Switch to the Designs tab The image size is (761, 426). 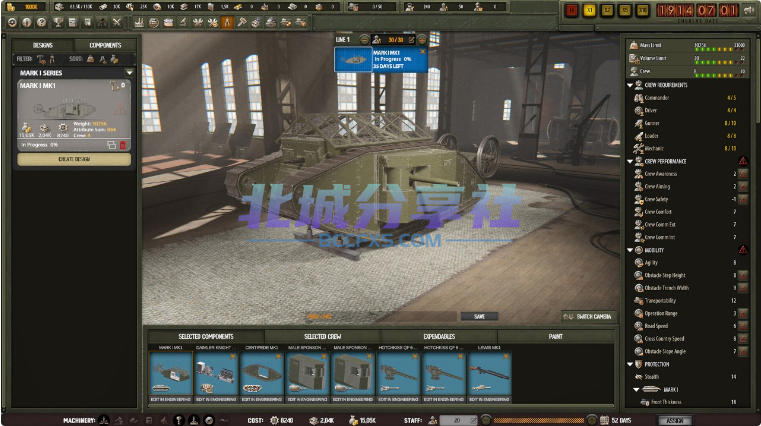coord(43,45)
